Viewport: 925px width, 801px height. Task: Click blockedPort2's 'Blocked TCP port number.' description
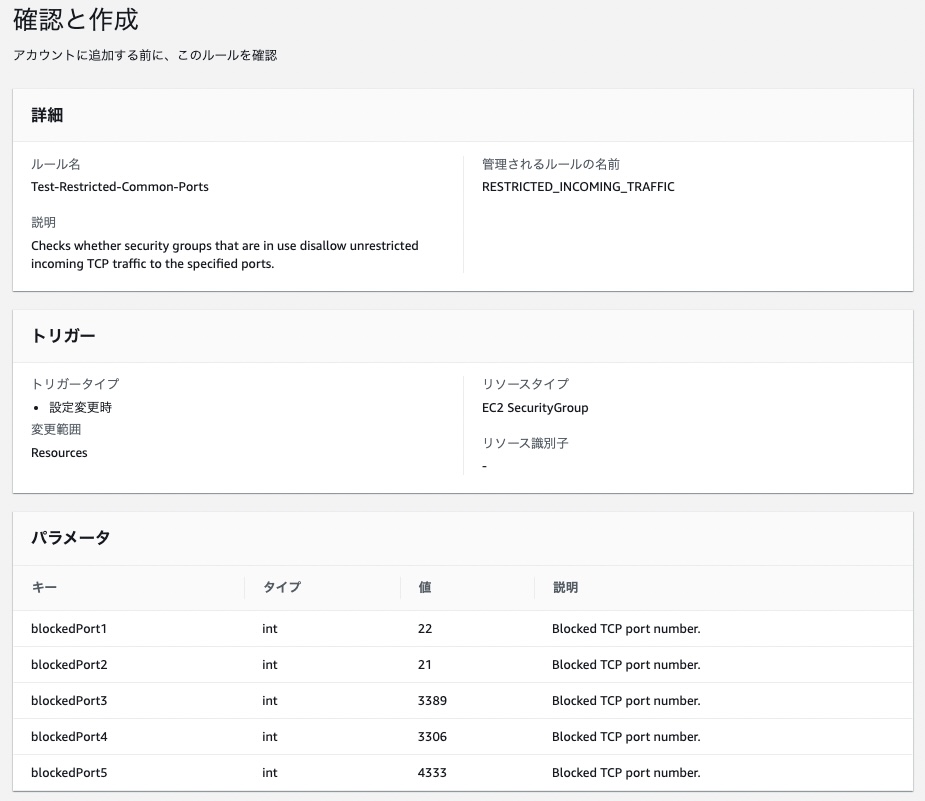(626, 665)
